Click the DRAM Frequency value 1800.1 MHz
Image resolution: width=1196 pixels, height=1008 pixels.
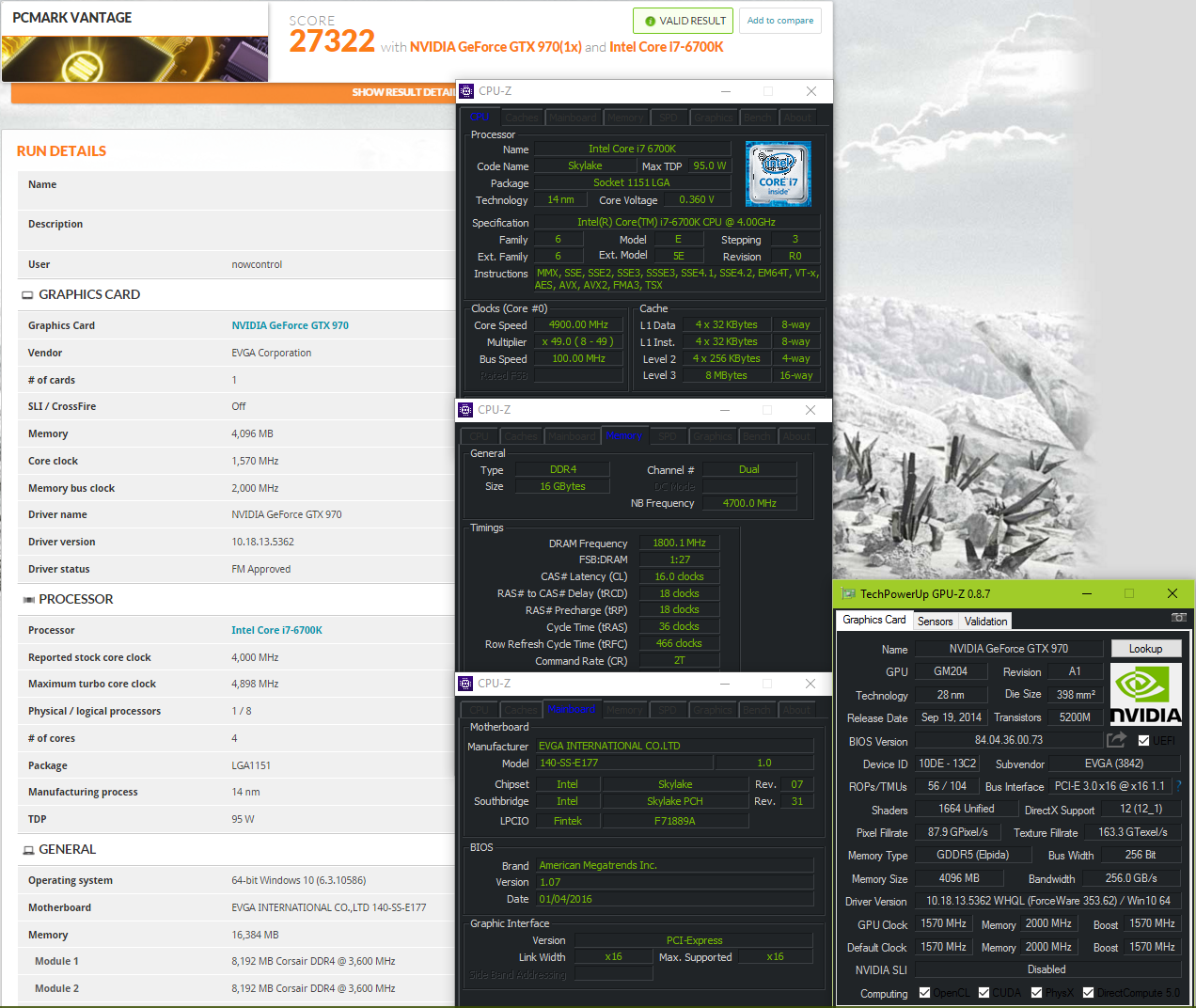[679, 543]
